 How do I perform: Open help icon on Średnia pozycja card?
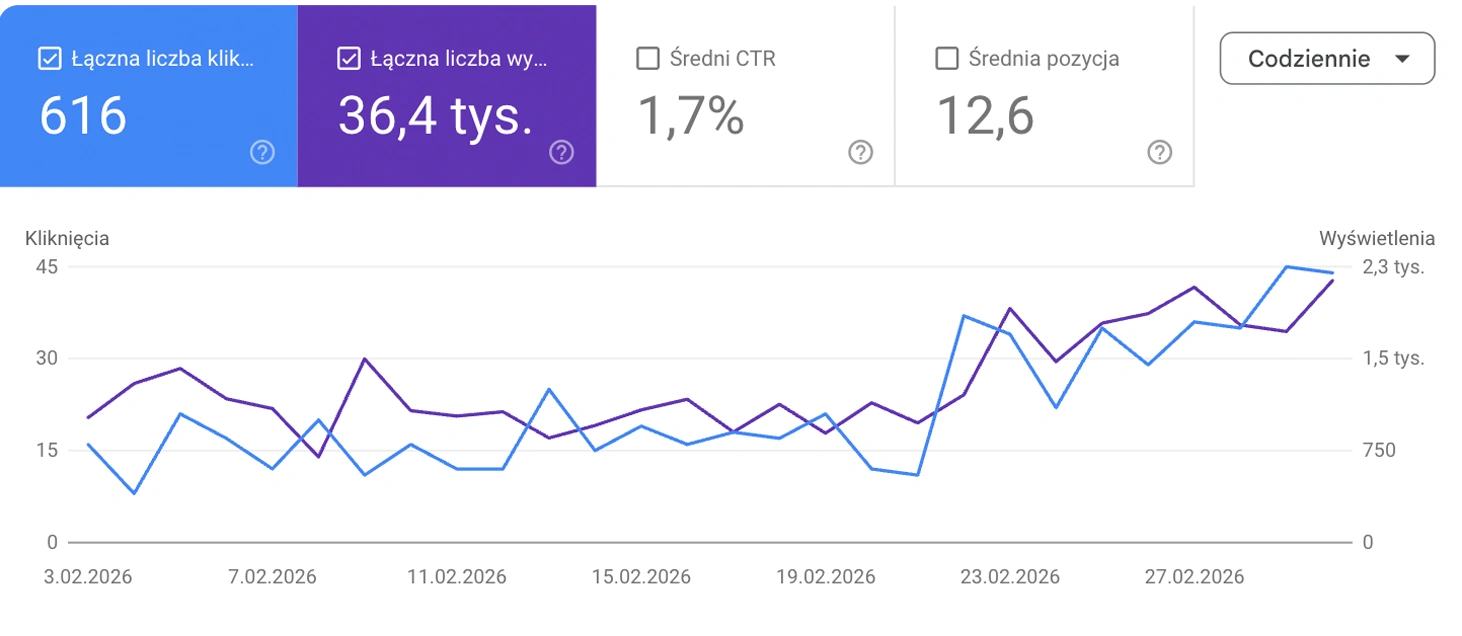click(x=1159, y=153)
